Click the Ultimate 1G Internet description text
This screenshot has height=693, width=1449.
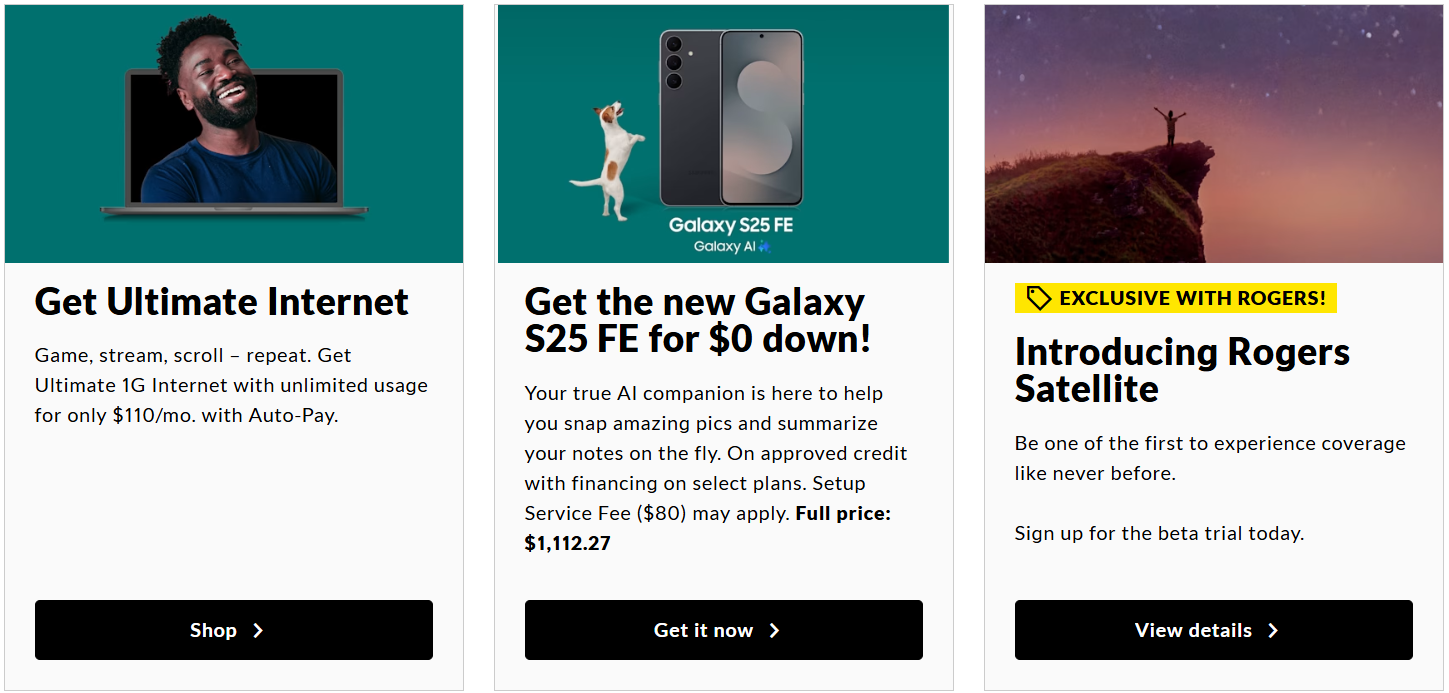[231, 385]
